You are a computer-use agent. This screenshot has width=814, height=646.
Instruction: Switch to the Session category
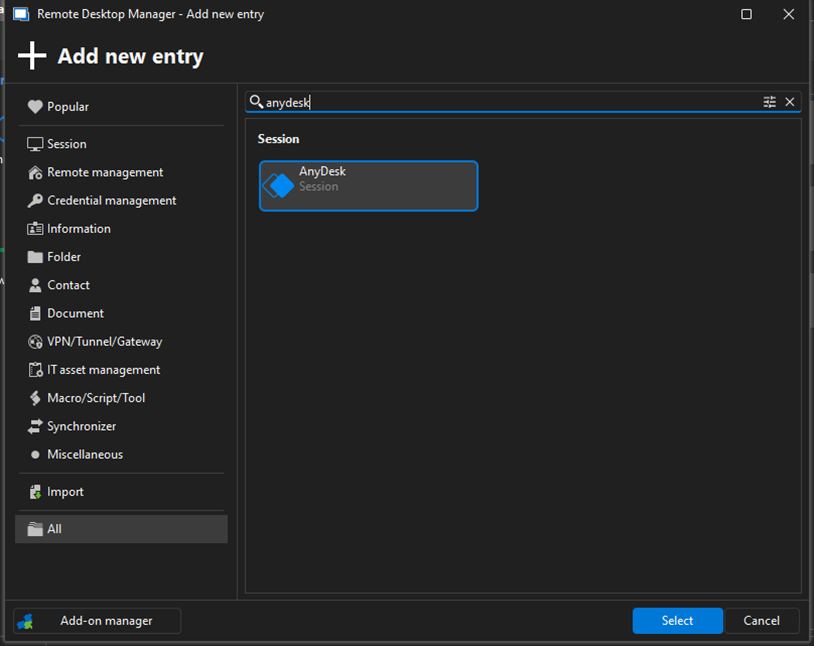pos(66,144)
